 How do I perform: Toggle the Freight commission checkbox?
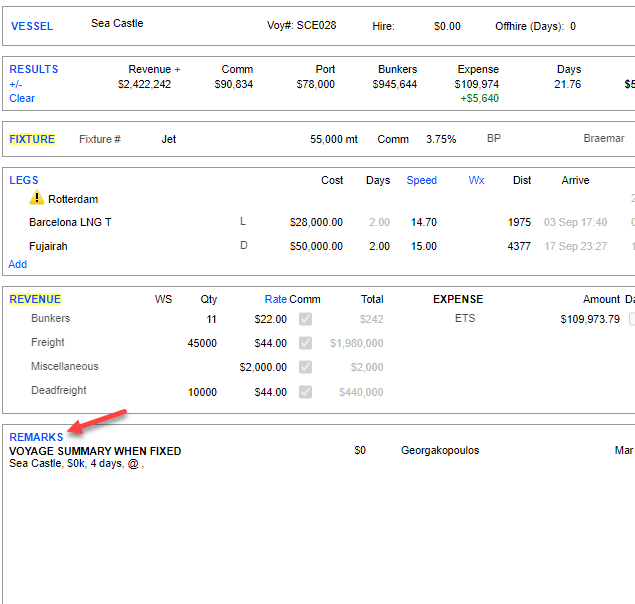tap(306, 343)
